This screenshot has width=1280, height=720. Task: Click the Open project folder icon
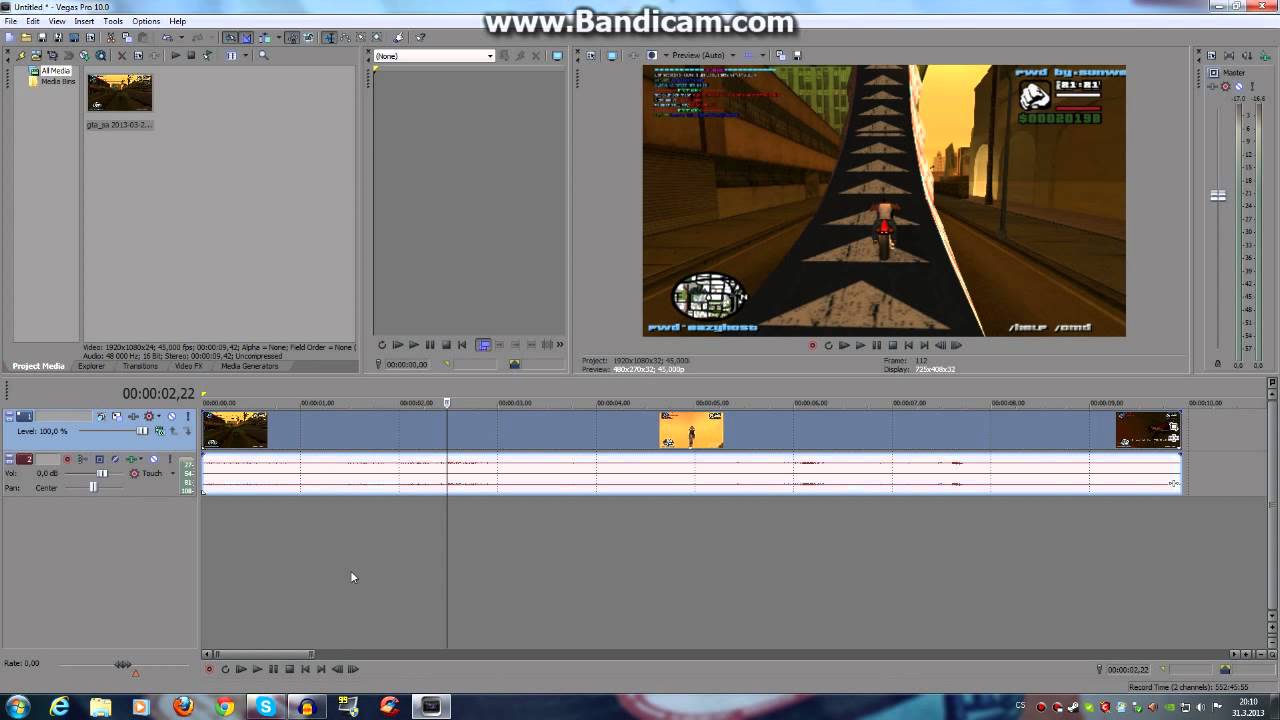26,37
